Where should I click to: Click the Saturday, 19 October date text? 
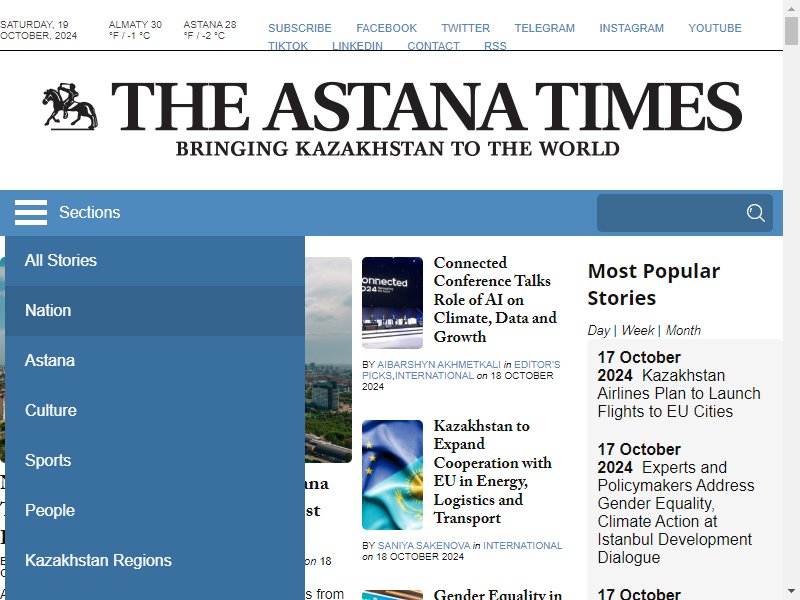pyautogui.click(x=38, y=30)
